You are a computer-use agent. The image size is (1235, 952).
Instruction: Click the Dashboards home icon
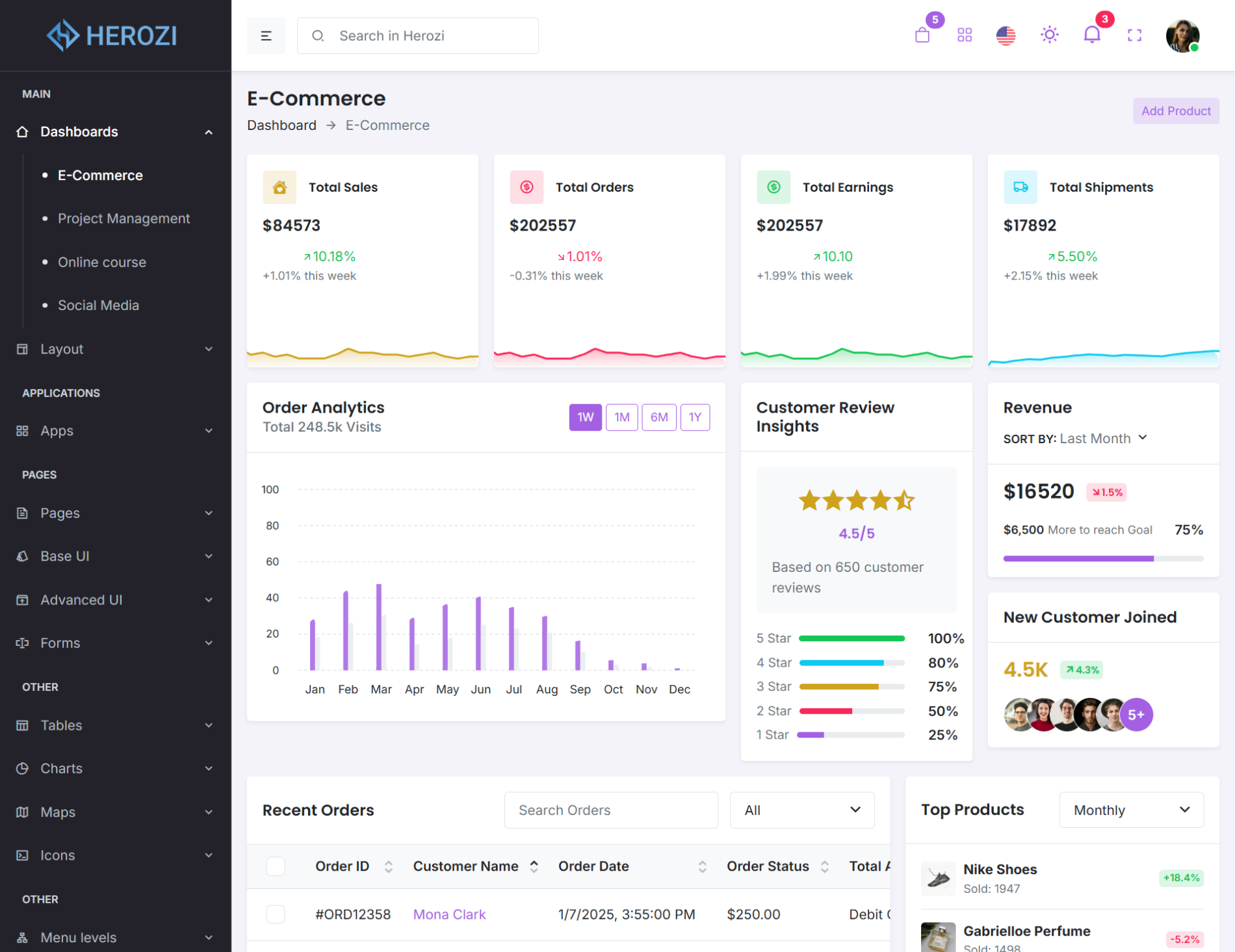[x=22, y=132]
